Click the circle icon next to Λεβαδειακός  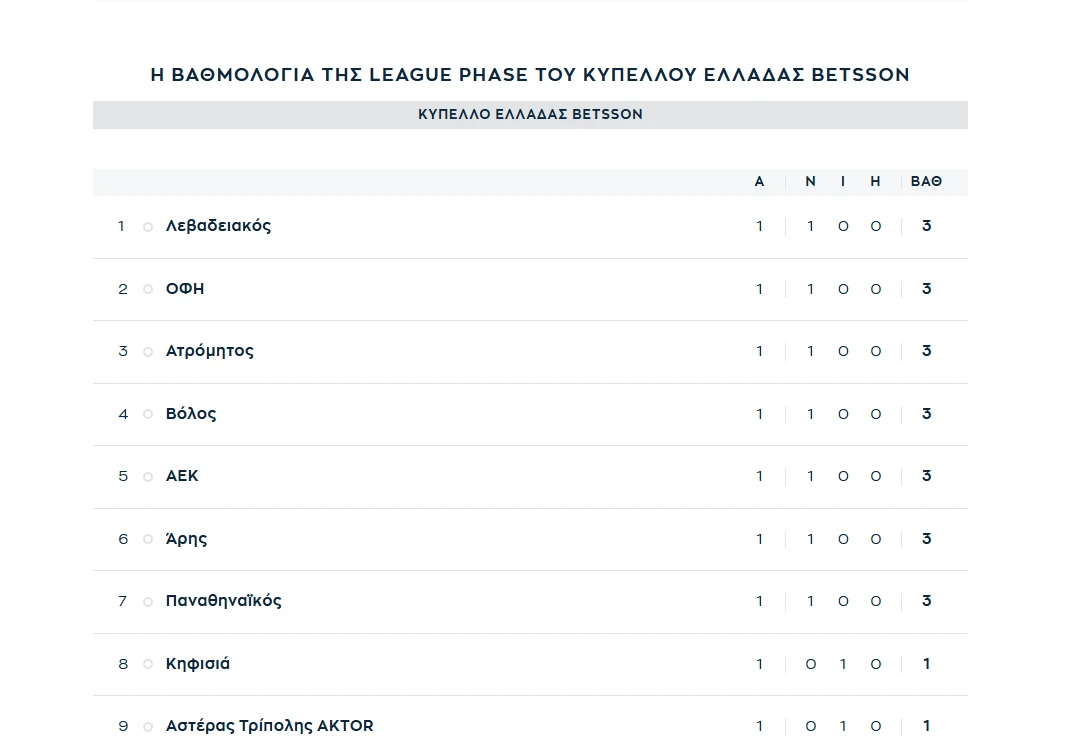(x=148, y=227)
